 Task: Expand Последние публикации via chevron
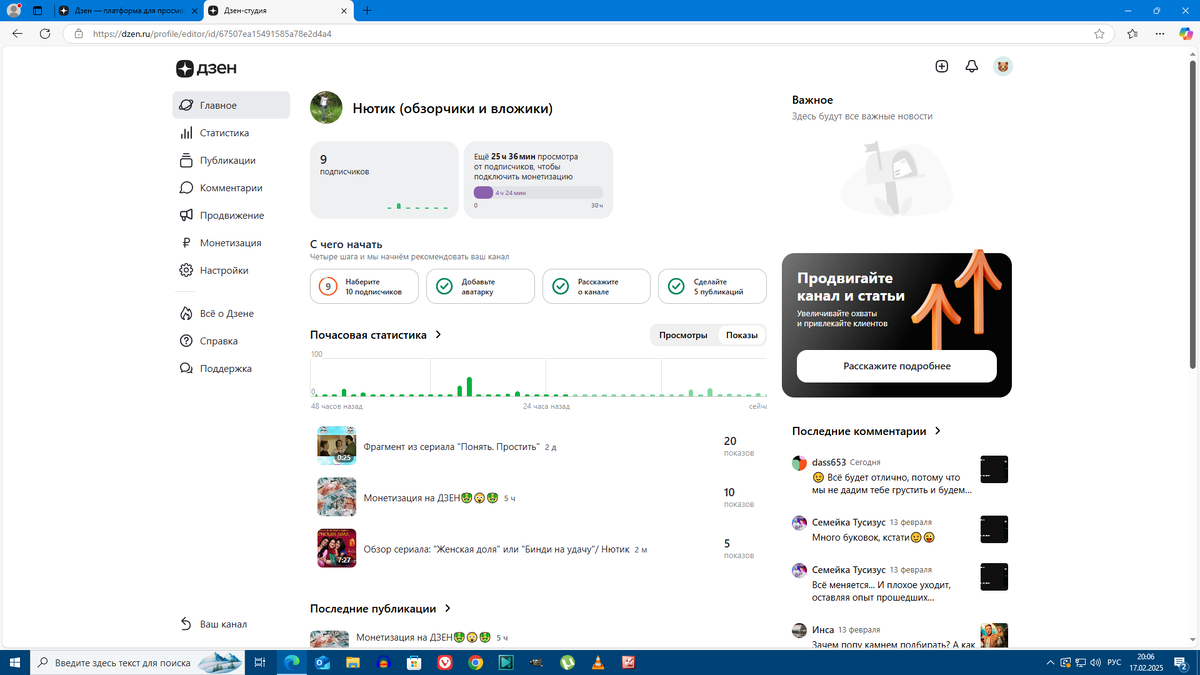pos(447,608)
